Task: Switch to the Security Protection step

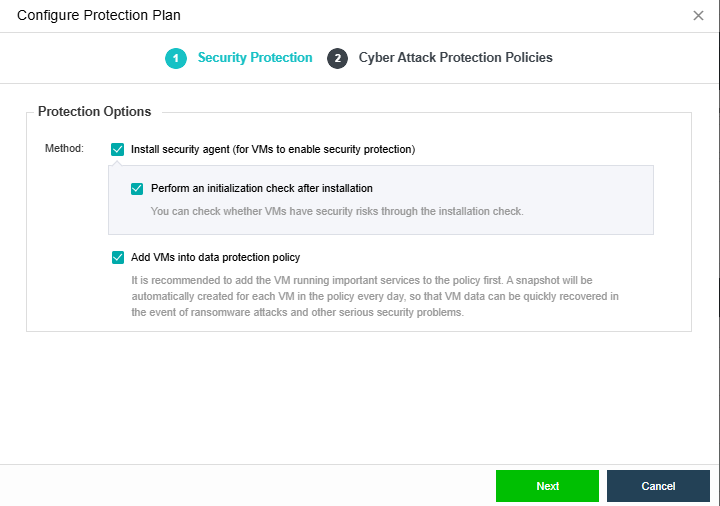Action: pyautogui.click(x=254, y=58)
